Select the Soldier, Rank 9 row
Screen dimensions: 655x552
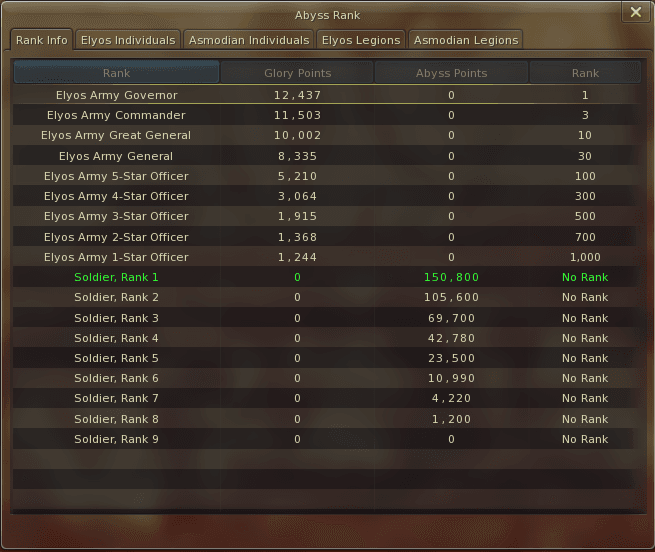326,439
